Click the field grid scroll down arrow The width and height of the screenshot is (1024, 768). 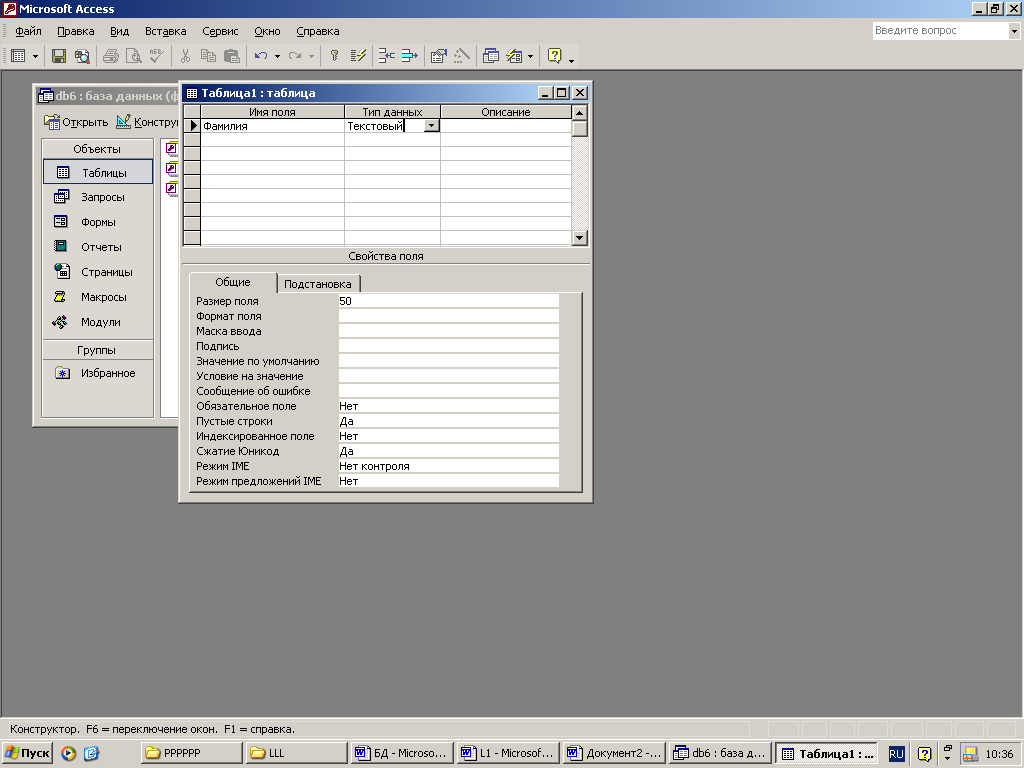click(579, 238)
